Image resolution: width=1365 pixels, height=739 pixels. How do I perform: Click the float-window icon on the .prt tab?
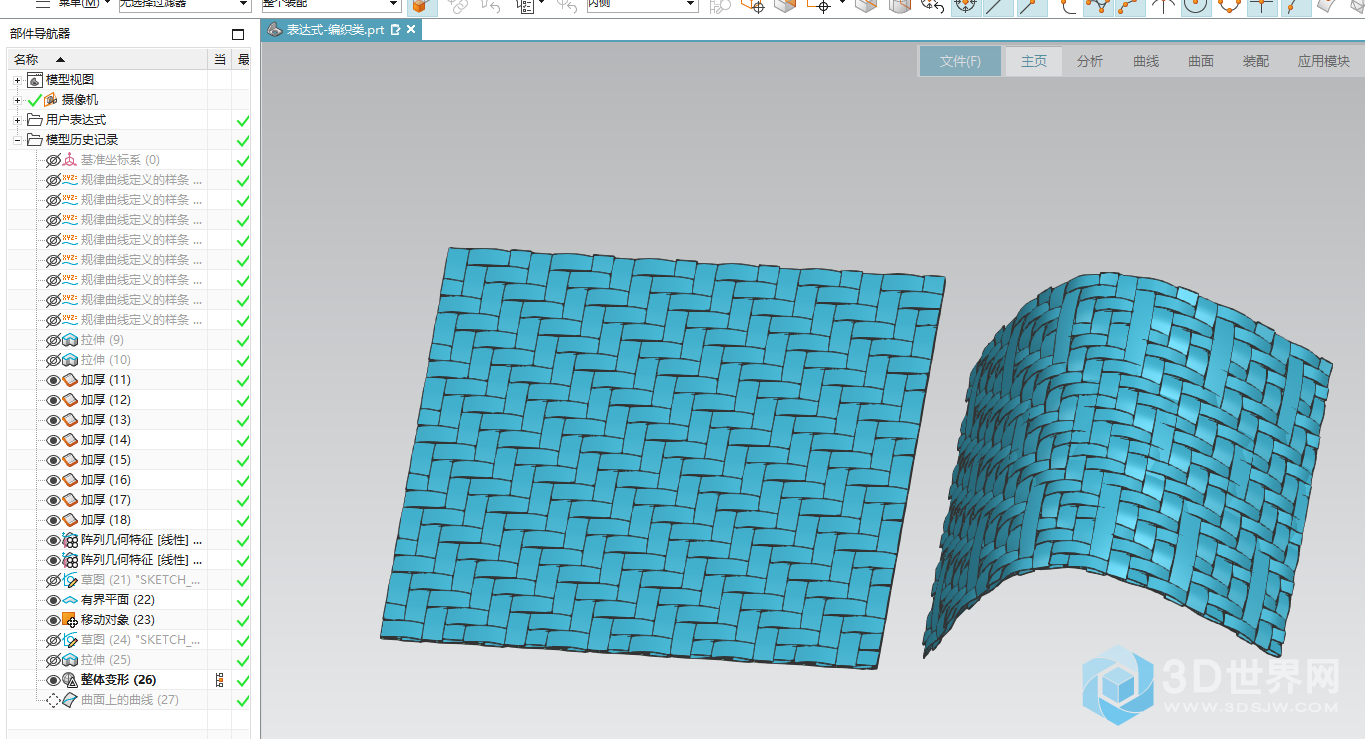[x=396, y=30]
